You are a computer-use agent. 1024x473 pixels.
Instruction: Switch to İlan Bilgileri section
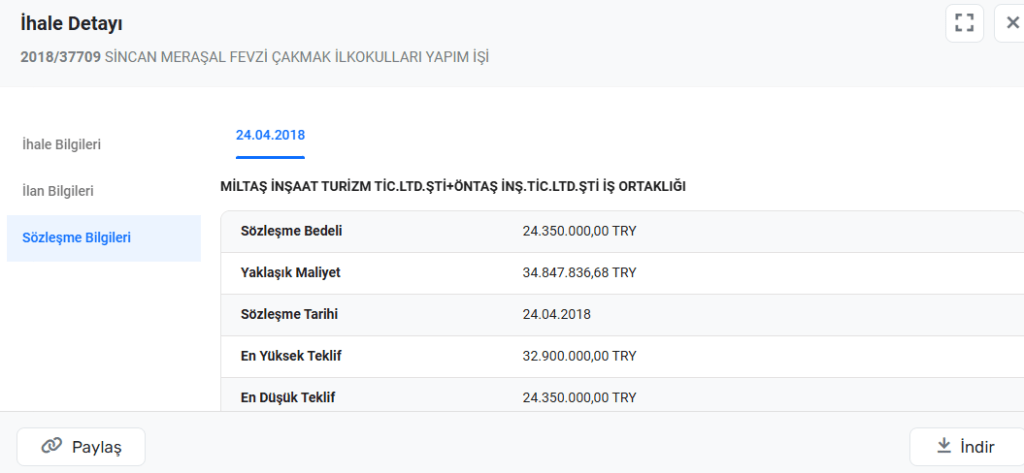tap(58, 190)
